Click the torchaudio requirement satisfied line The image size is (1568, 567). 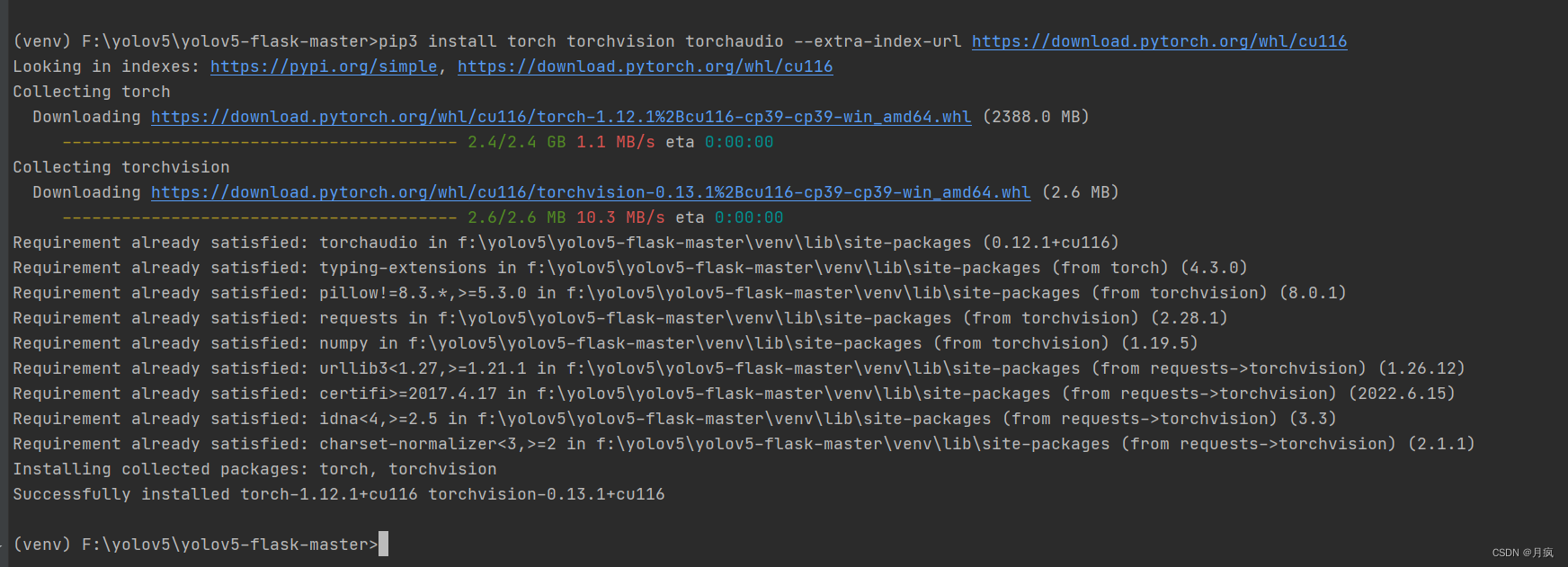566,243
